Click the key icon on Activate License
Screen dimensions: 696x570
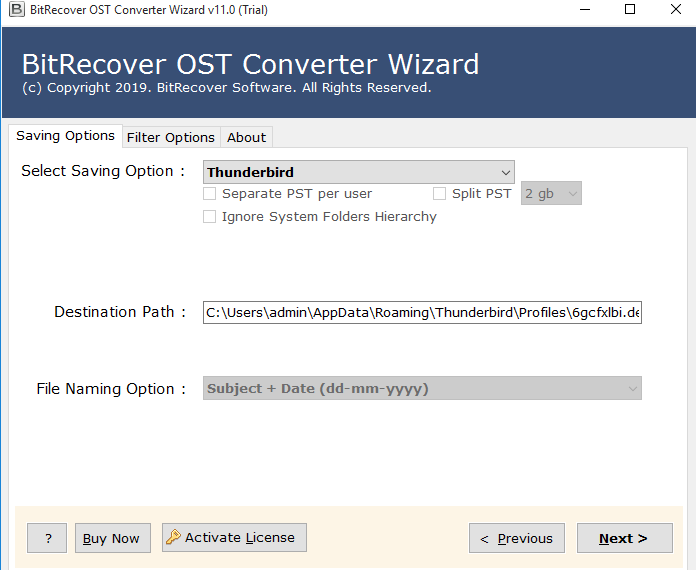coord(173,538)
